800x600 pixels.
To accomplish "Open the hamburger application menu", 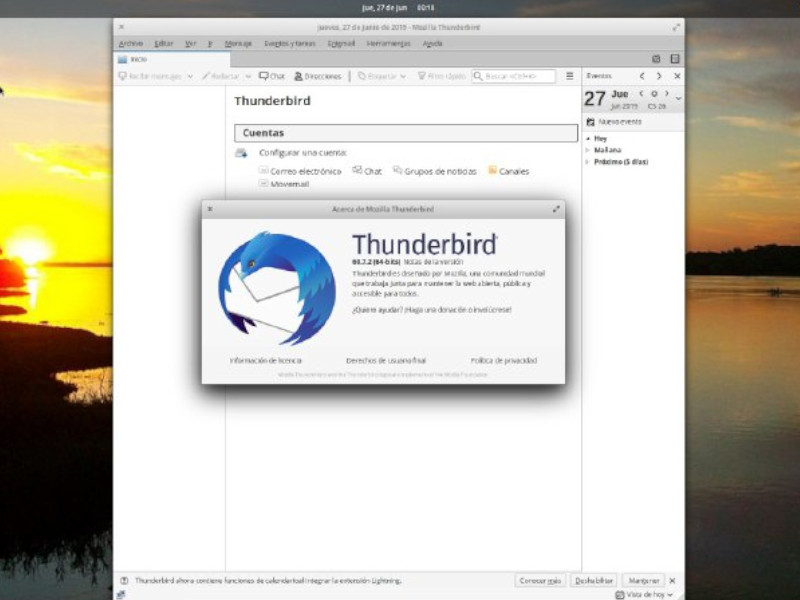I will (570, 76).
